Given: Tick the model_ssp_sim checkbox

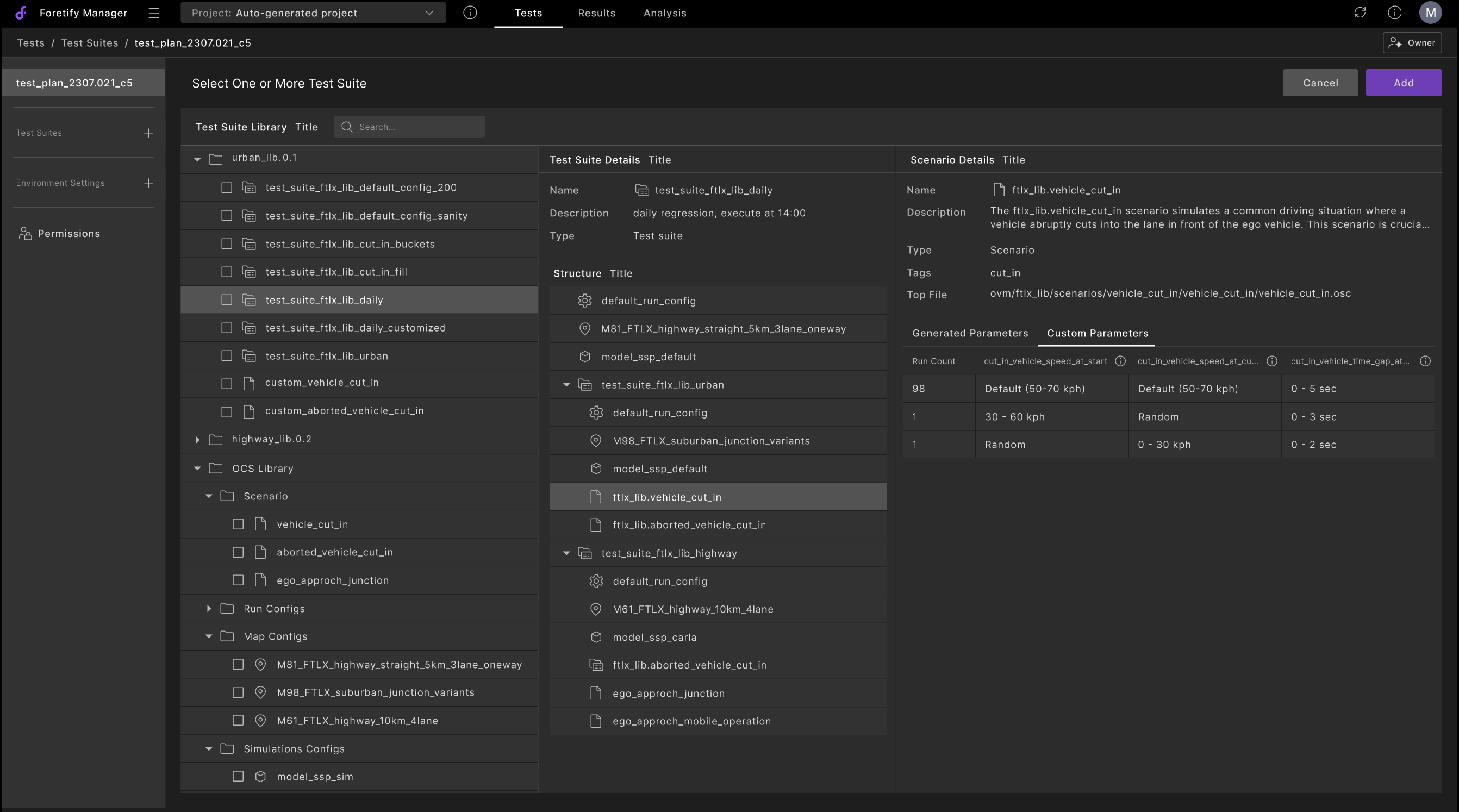Looking at the screenshot, I should [x=238, y=776].
